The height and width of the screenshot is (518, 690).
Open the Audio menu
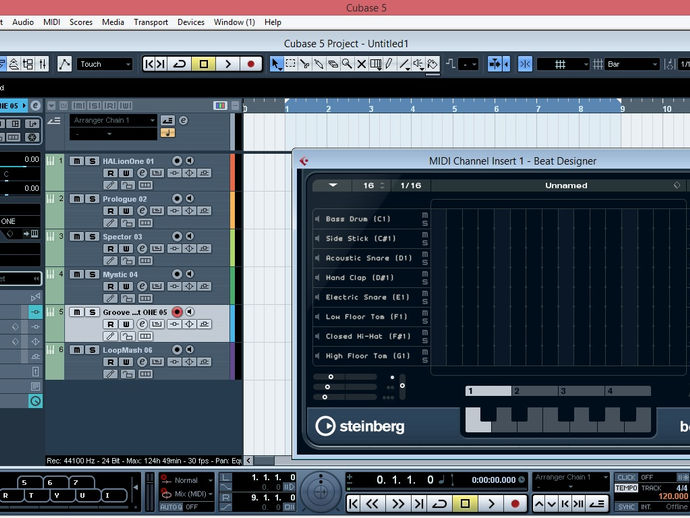[23, 22]
